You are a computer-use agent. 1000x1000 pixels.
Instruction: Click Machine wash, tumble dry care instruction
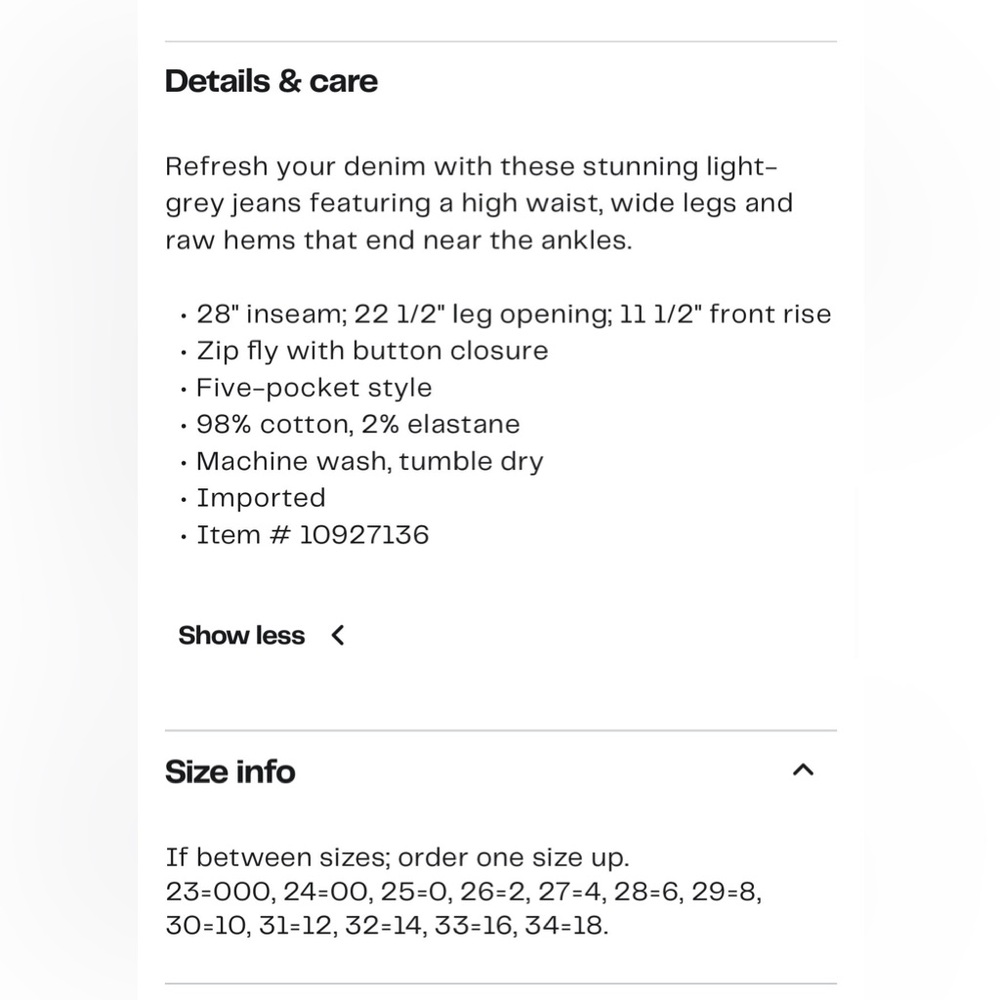pyautogui.click(x=370, y=461)
